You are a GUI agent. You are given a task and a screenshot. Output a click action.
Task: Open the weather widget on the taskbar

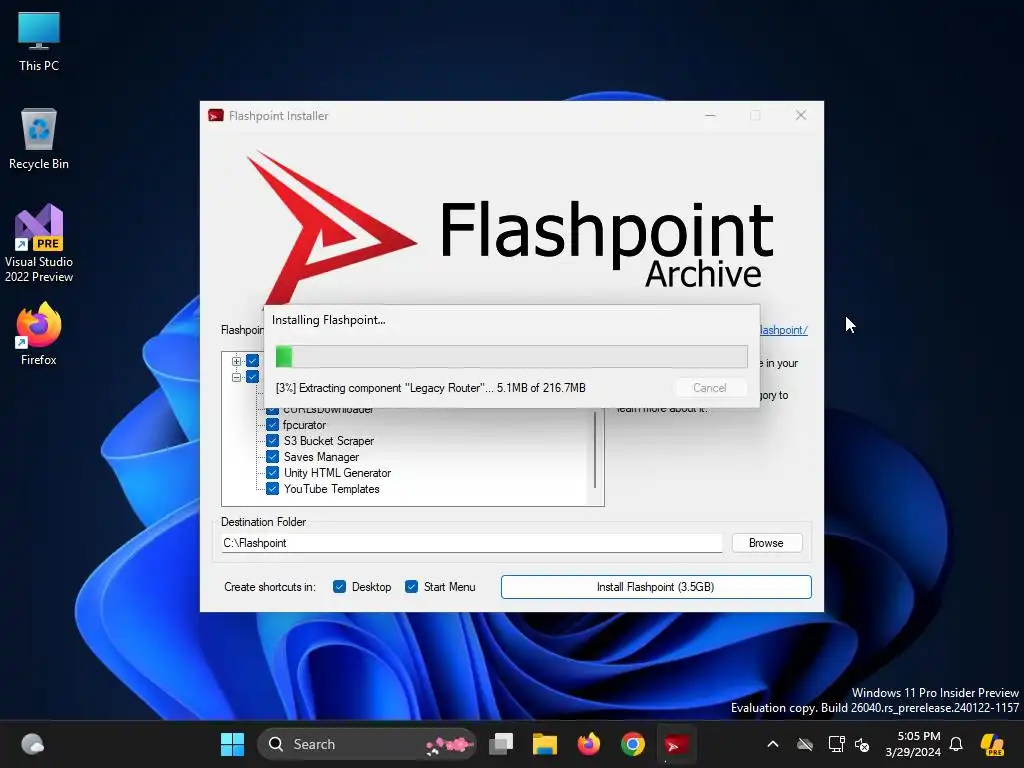[32, 744]
